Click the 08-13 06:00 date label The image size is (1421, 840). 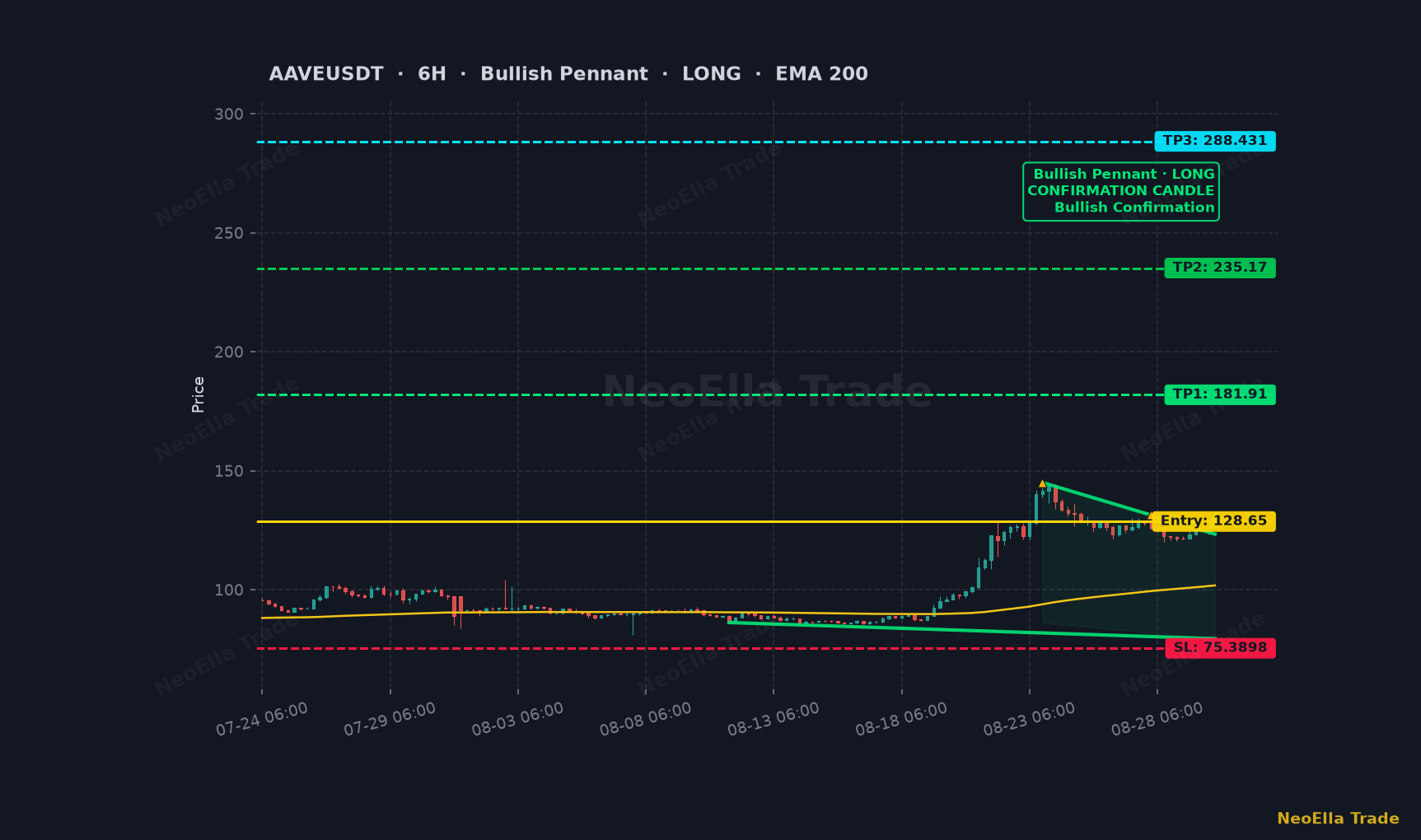coord(774,719)
